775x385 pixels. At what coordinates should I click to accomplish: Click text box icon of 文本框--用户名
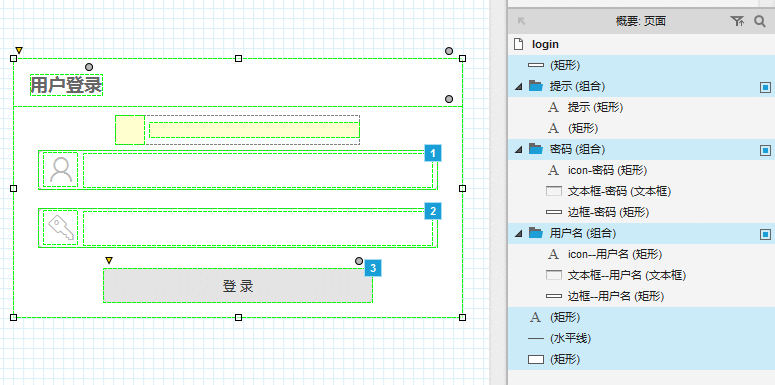(x=554, y=275)
